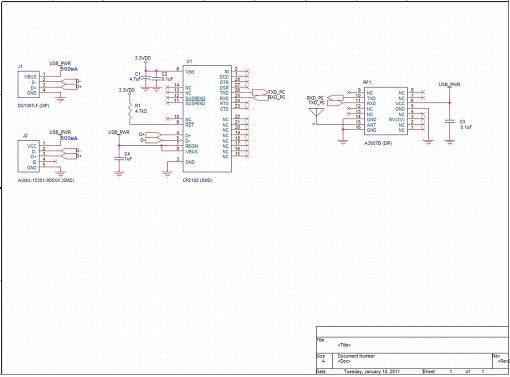Screen dimensions: 510x377
Task: Click the '1uF' value of C4
Action: point(128,159)
